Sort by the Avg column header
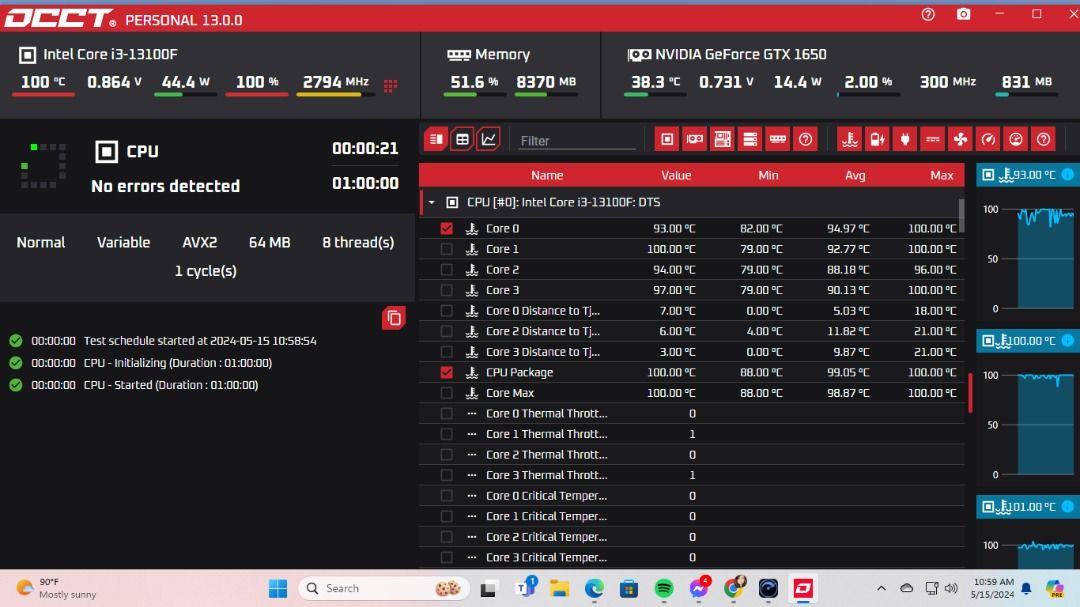 click(x=854, y=175)
